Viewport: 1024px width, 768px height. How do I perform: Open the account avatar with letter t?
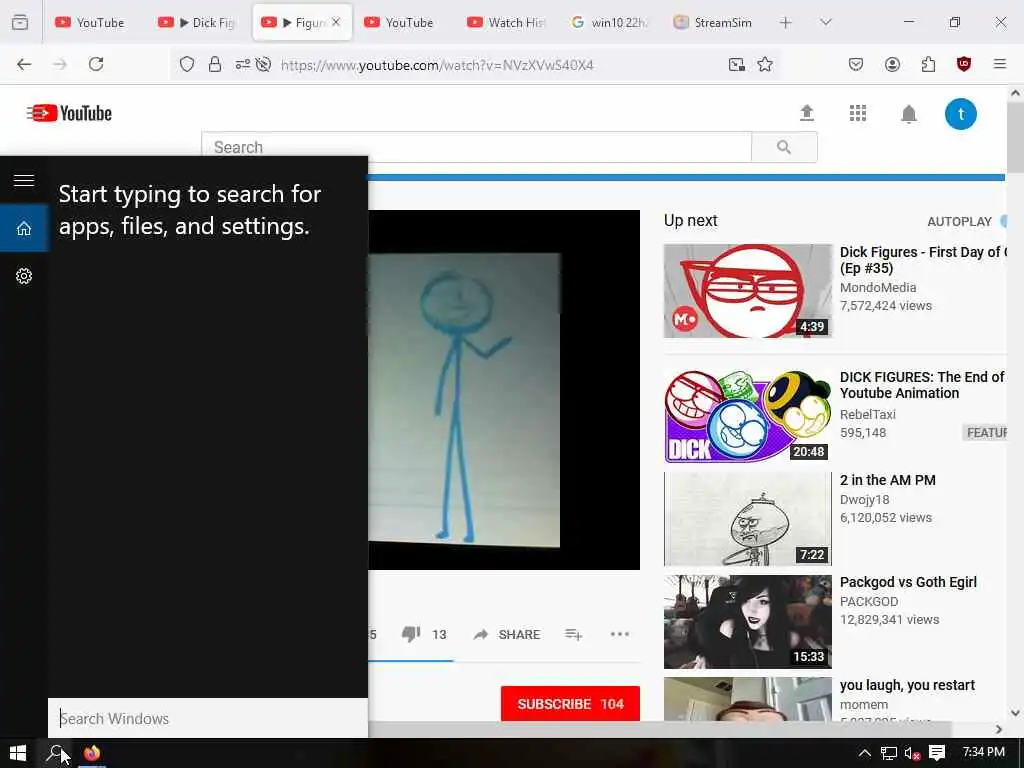pos(961,114)
